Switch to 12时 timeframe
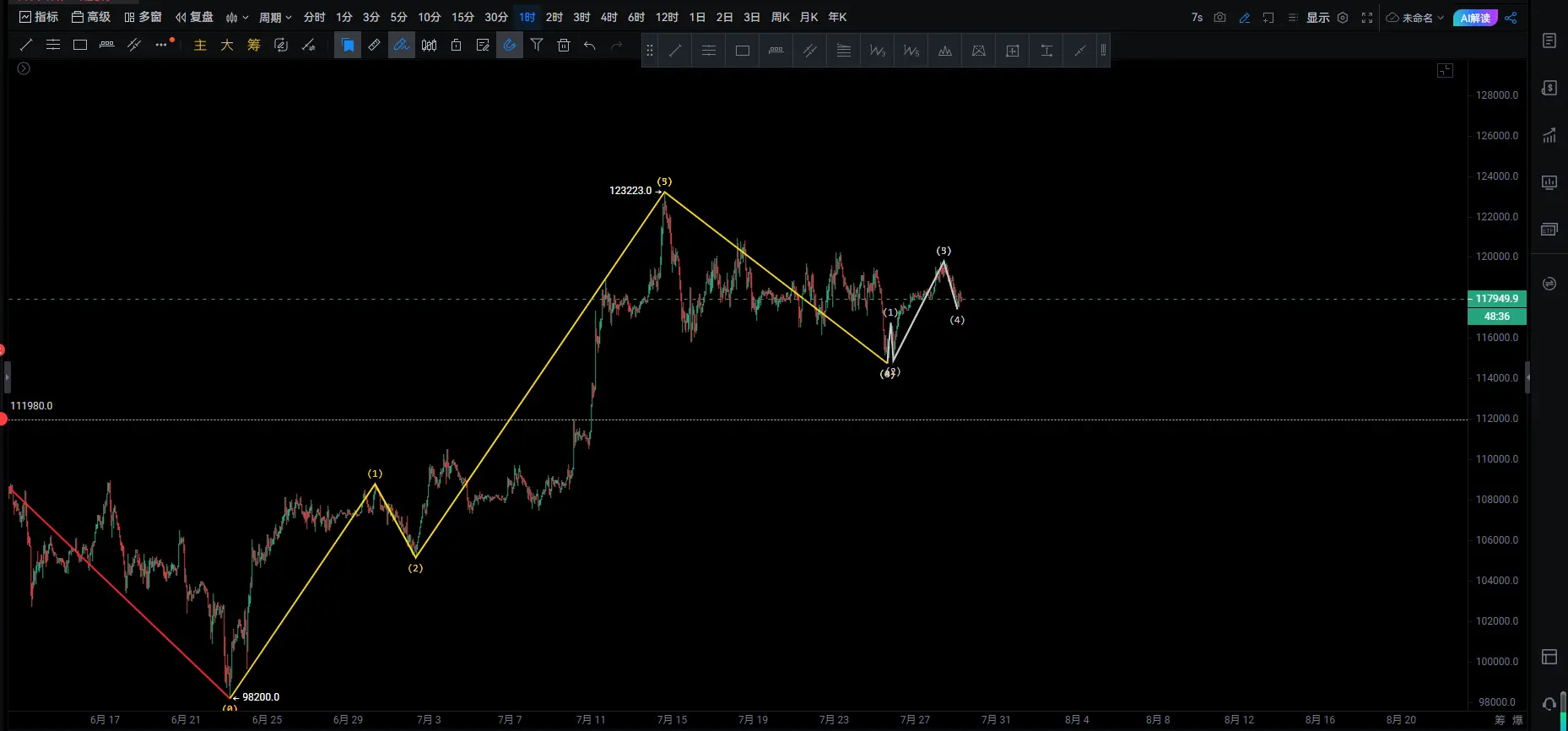Viewport: 1568px width, 731px height. 667,17
